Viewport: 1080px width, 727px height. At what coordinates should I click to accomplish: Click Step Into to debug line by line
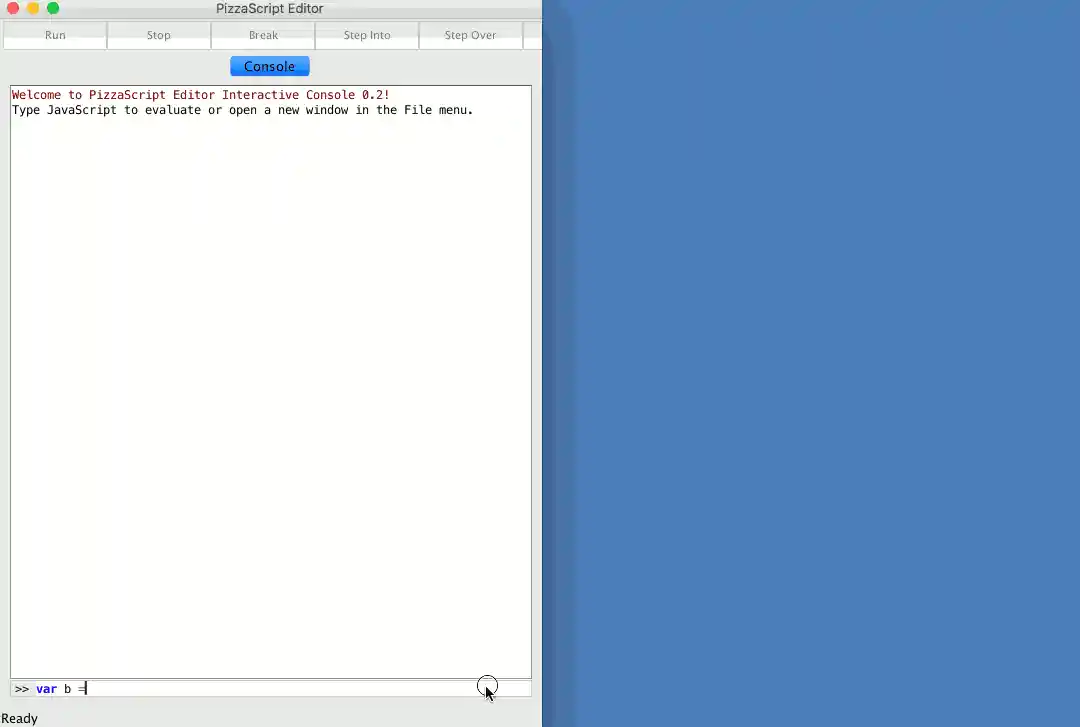366,35
